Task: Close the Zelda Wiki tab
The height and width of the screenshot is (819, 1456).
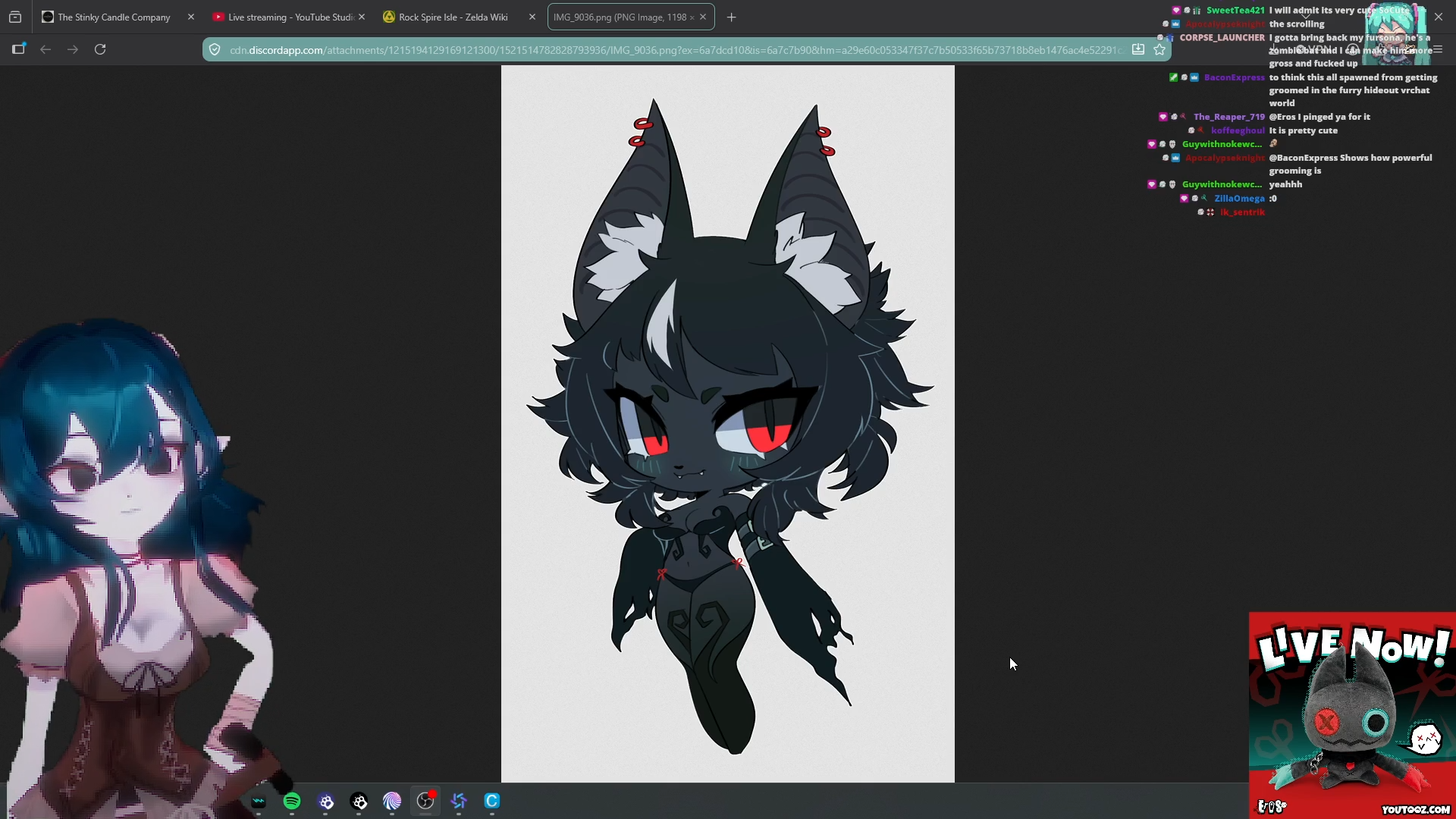Action: [x=532, y=17]
